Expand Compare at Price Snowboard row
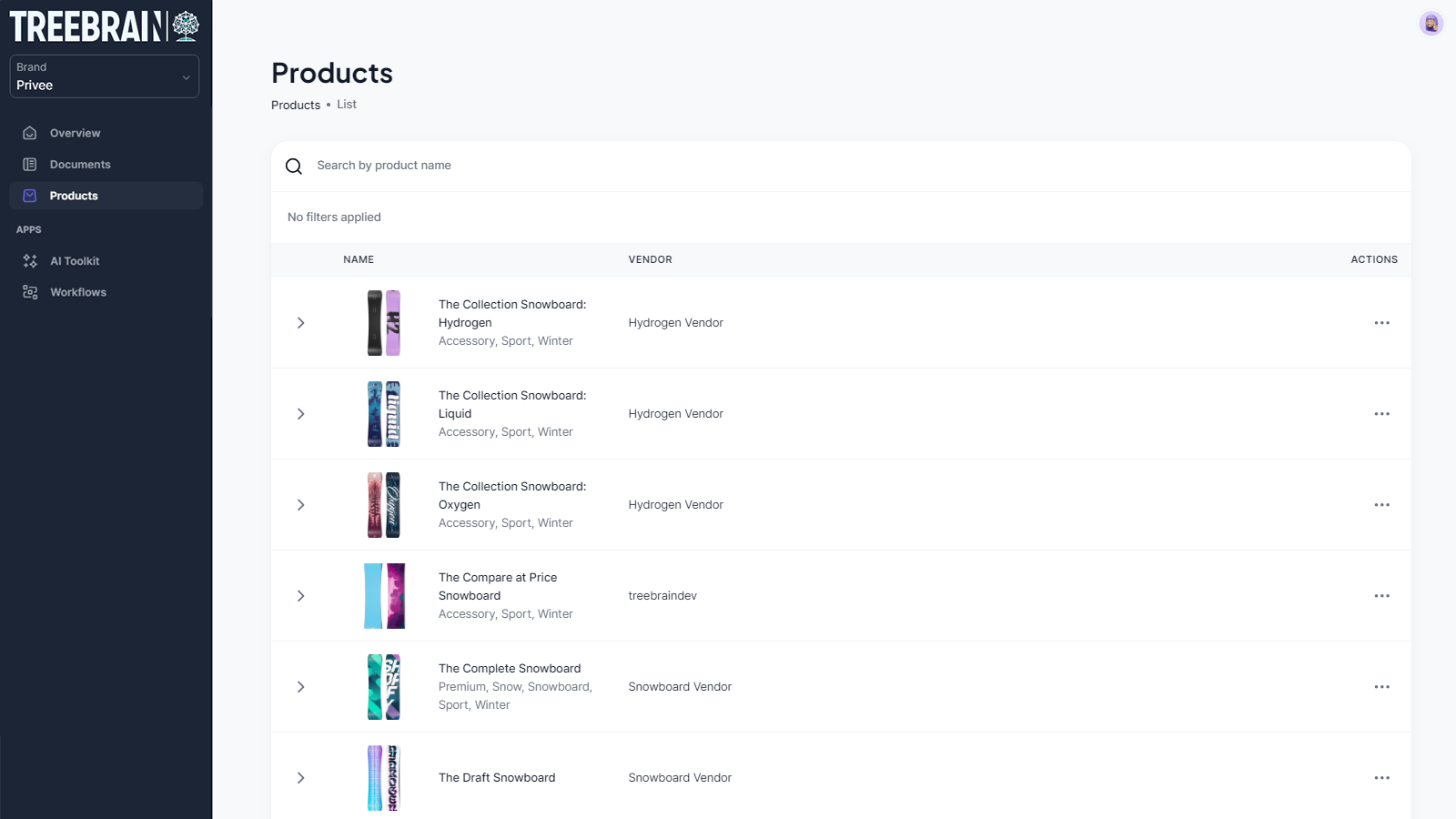The image size is (1456, 819). pyautogui.click(x=300, y=596)
